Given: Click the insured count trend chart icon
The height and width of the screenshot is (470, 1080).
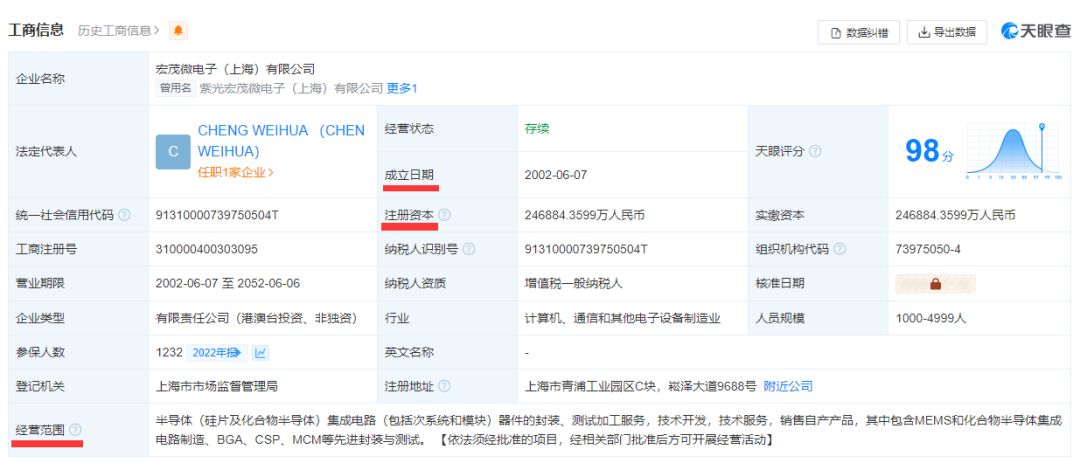Looking at the screenshot, I should (260, 353).
